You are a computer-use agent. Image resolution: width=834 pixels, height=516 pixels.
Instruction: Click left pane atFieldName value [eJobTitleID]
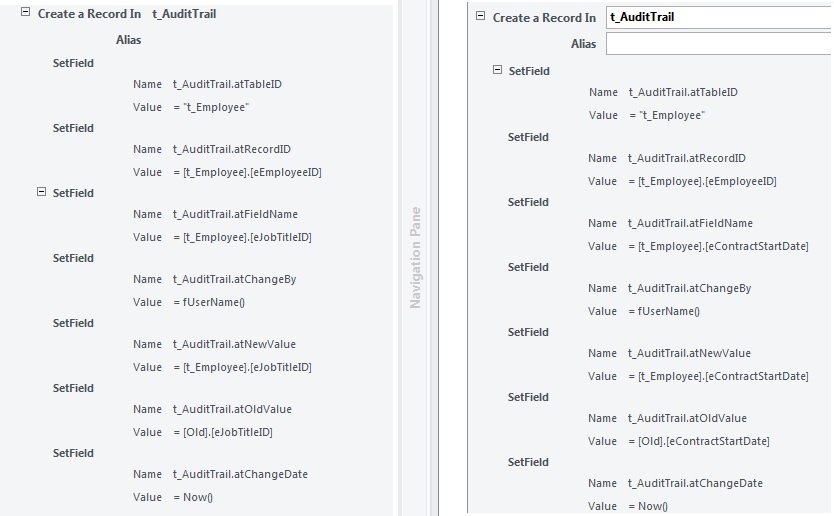(247, 237)
